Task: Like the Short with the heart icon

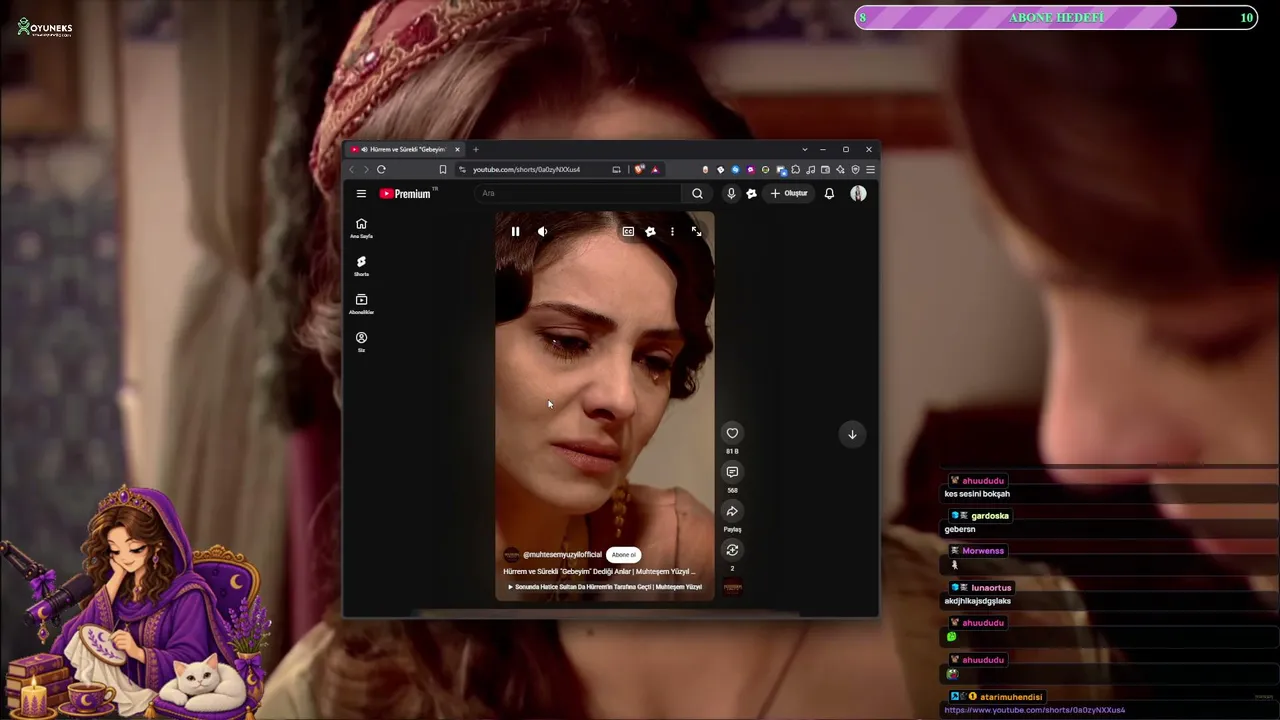Action: [732, 433]
